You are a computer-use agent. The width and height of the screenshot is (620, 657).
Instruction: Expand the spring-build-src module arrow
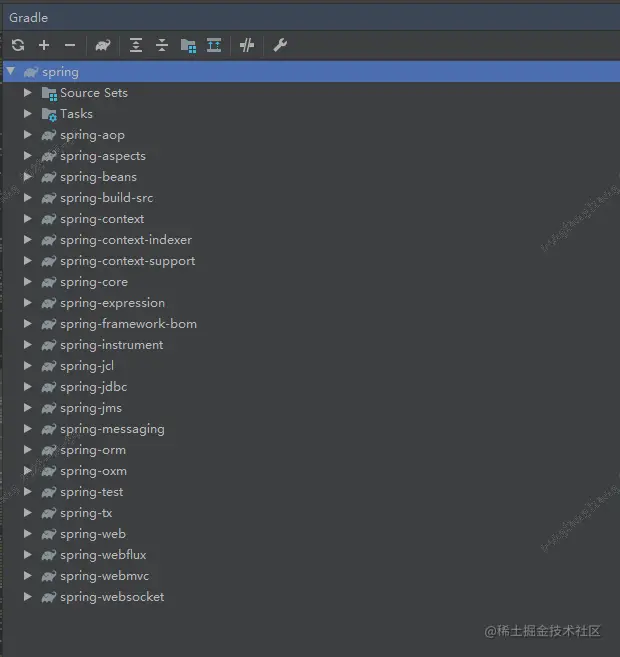point(28,197)
